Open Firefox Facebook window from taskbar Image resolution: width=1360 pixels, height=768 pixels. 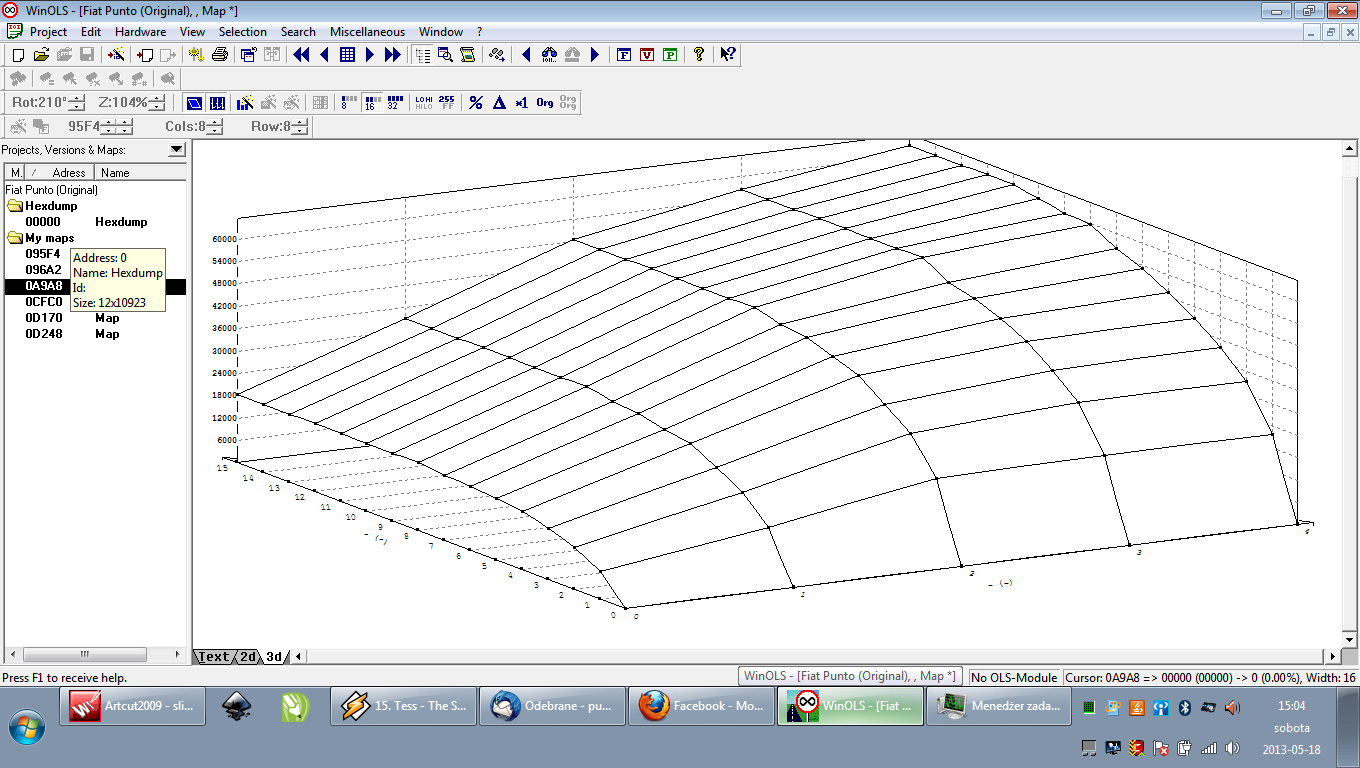click(701, 706)
